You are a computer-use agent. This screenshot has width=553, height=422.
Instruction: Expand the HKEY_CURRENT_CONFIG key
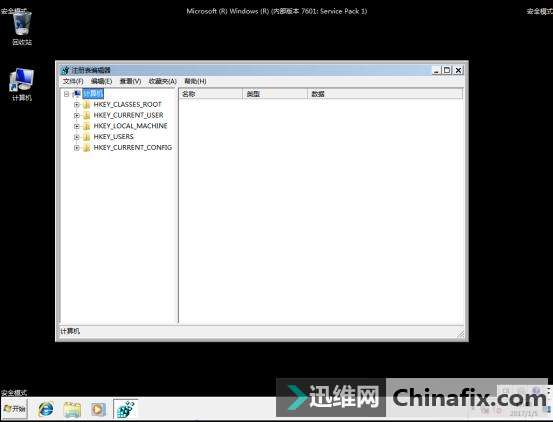[76, 148]
